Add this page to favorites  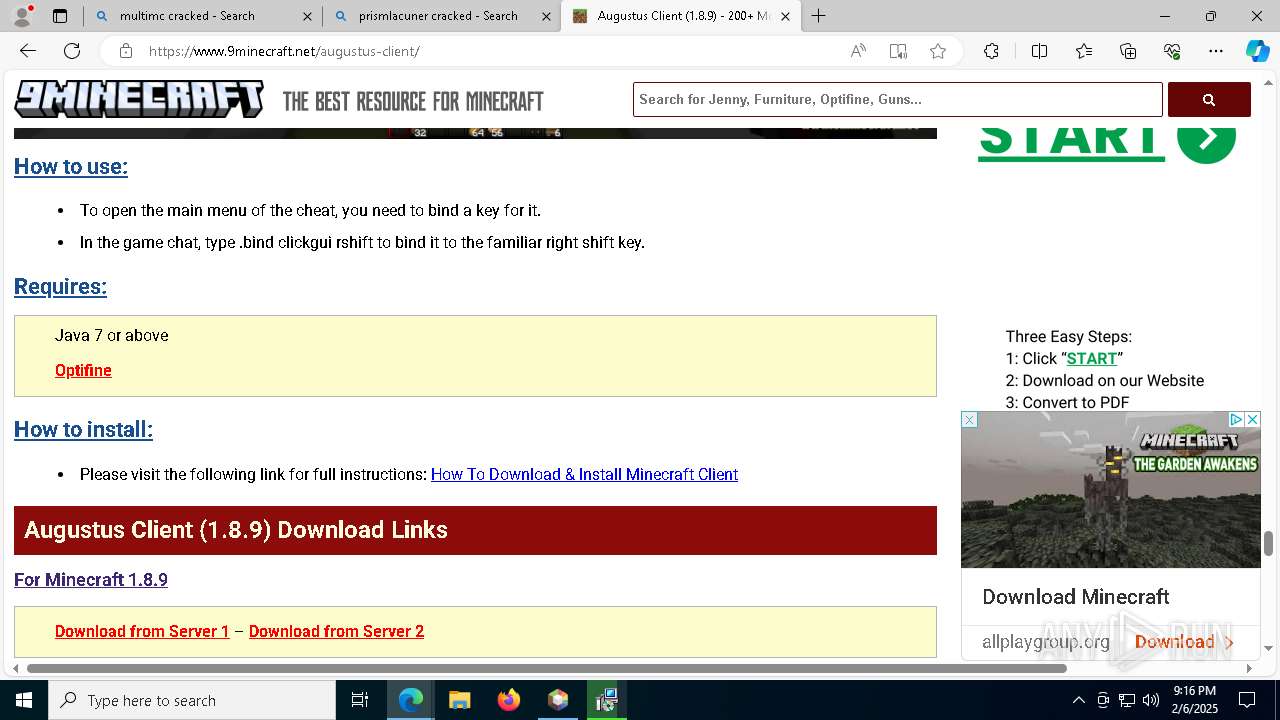[938, 51]
